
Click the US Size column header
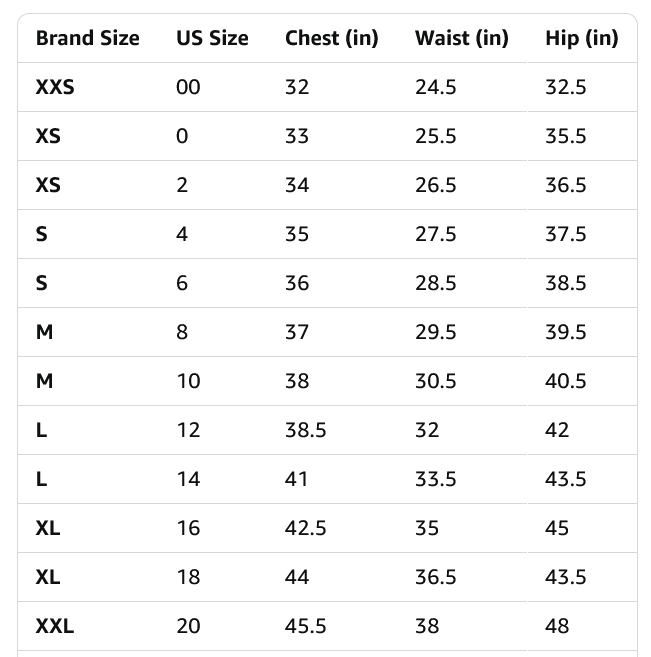(212, 39)
